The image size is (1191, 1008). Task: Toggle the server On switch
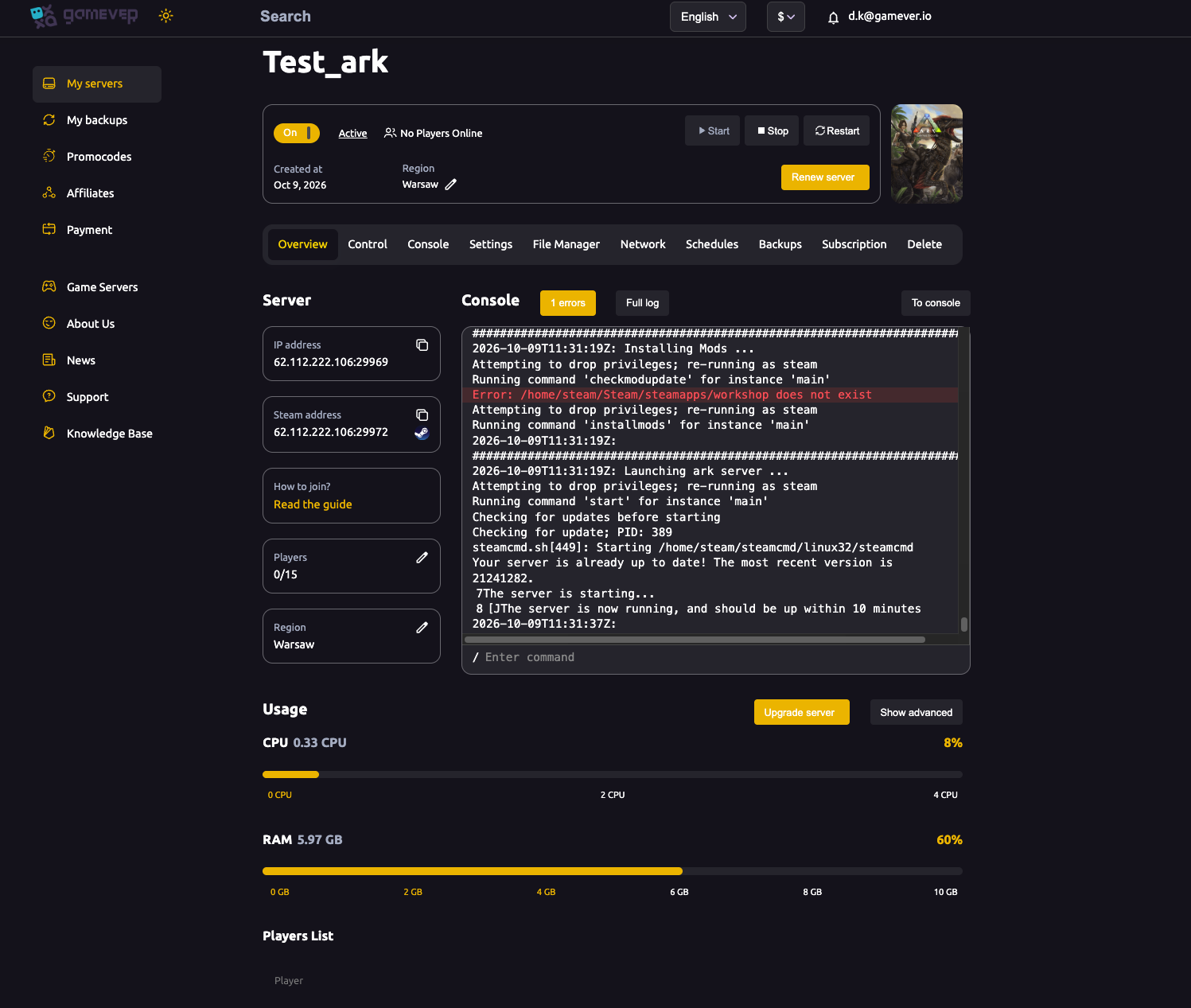(x=297, y=133)
